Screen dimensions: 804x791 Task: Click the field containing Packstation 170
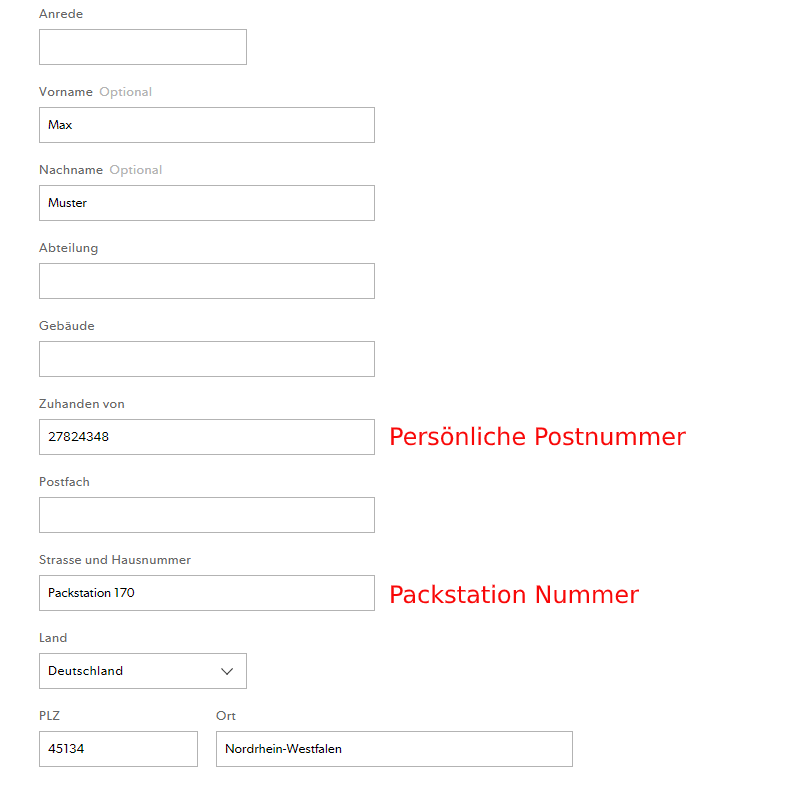pos(206,593)
